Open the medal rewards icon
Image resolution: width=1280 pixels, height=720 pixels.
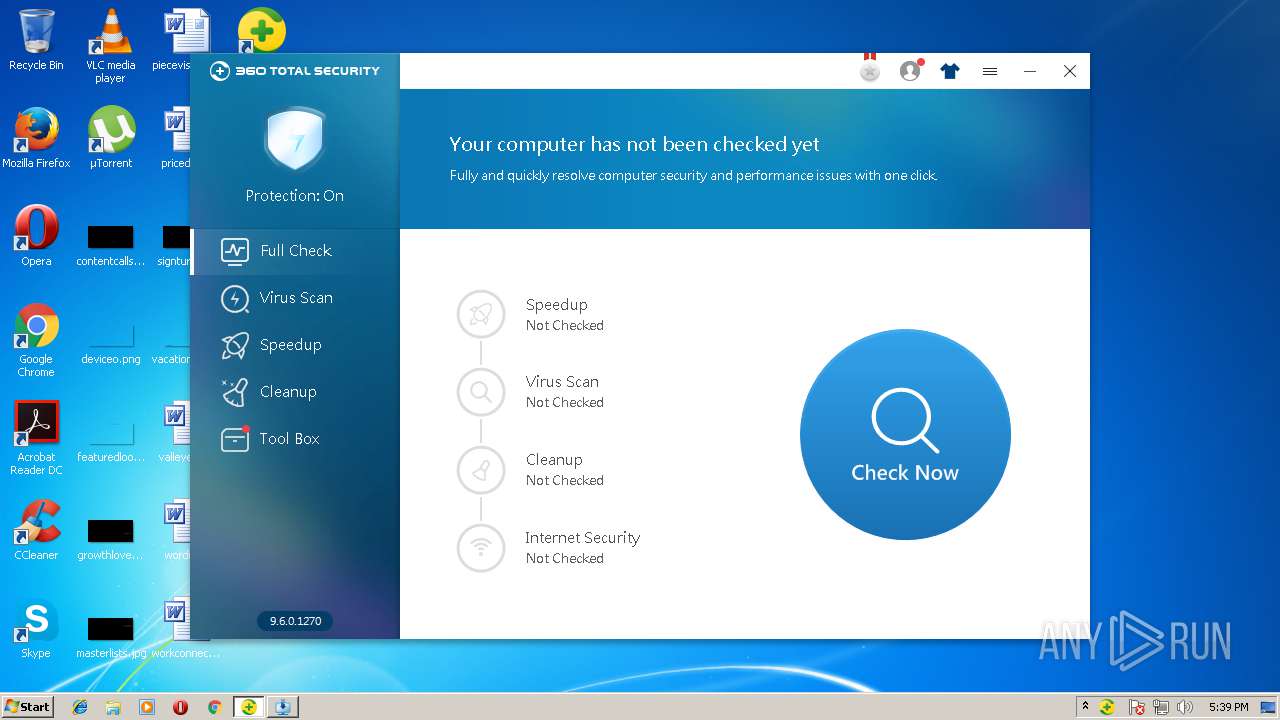(x=870, y=69)
